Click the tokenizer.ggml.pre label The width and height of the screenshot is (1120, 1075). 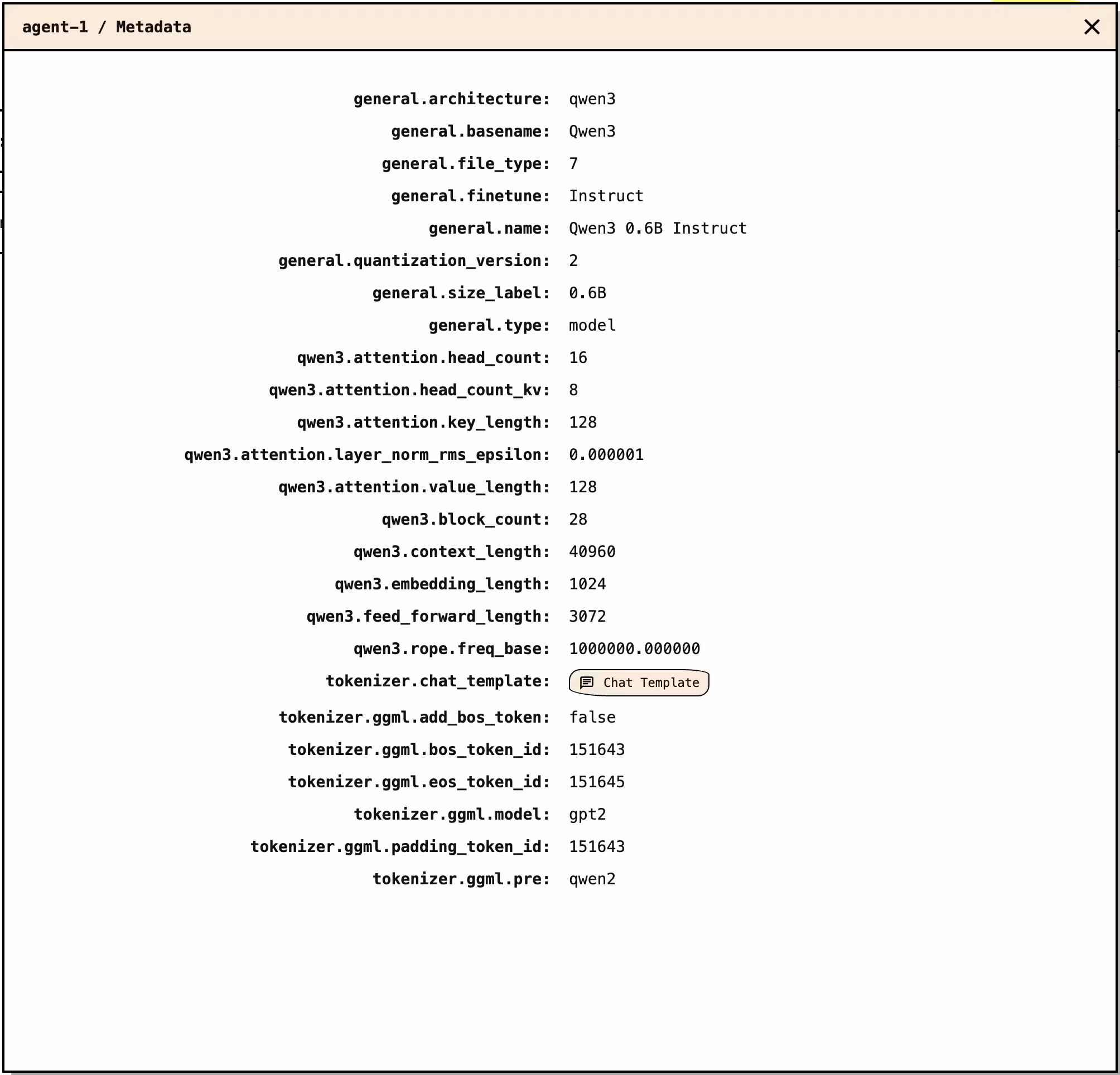[461, 880]
